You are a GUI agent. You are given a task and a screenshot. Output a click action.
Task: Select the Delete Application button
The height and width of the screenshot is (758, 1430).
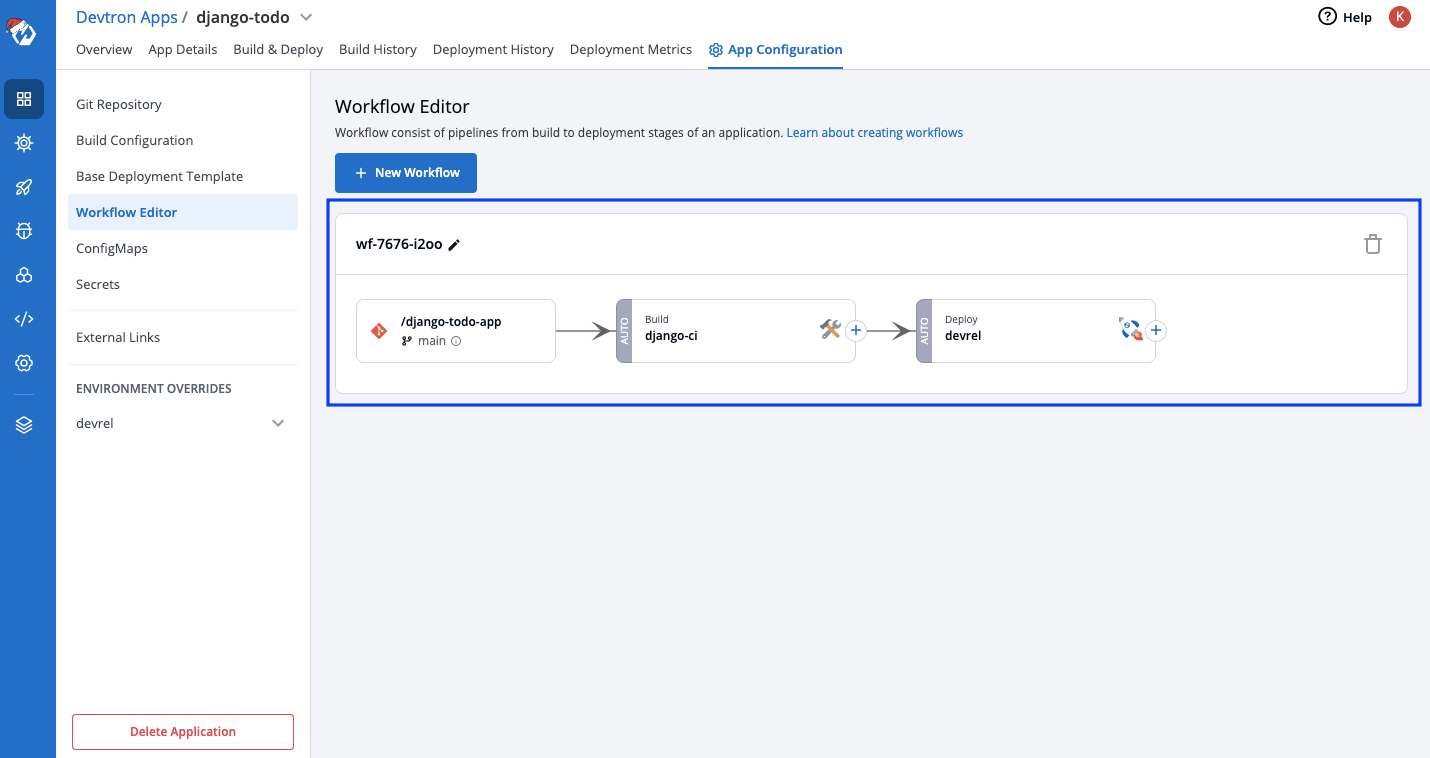182,731
